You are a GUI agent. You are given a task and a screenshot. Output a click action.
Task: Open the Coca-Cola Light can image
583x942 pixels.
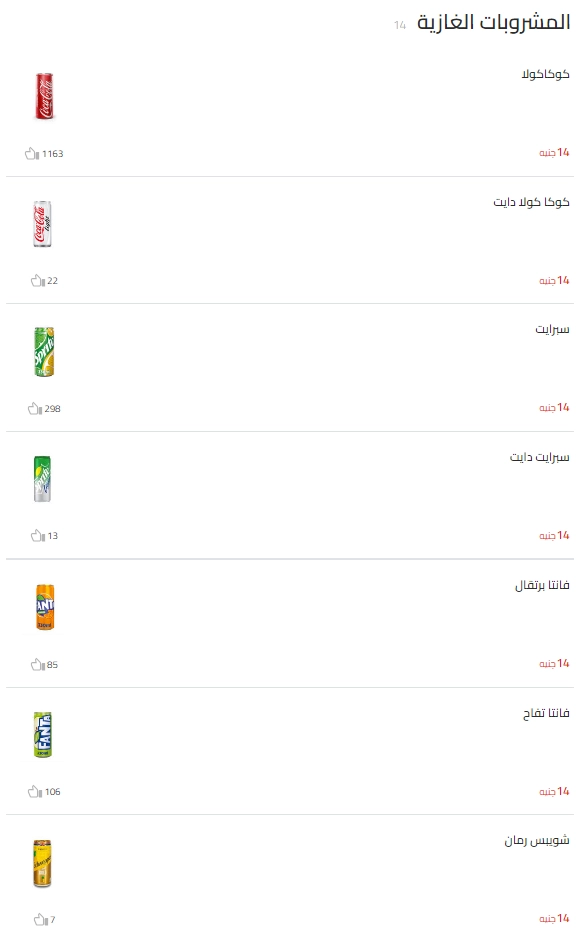[x=42, y=224]
